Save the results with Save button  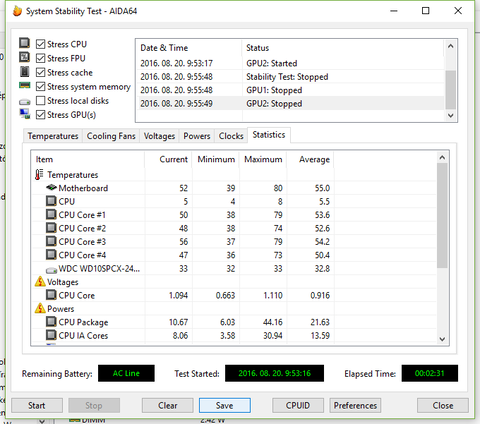(225, 405)
